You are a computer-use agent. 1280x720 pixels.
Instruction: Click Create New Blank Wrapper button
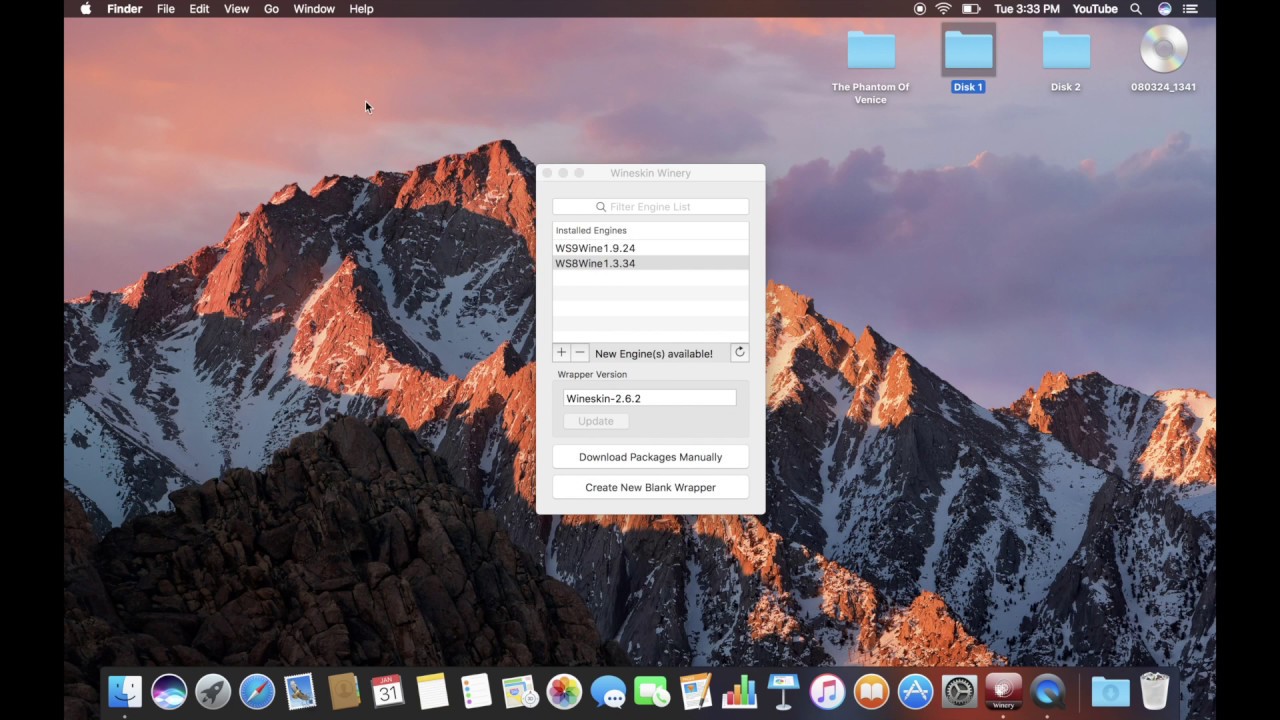click(651, 487)
